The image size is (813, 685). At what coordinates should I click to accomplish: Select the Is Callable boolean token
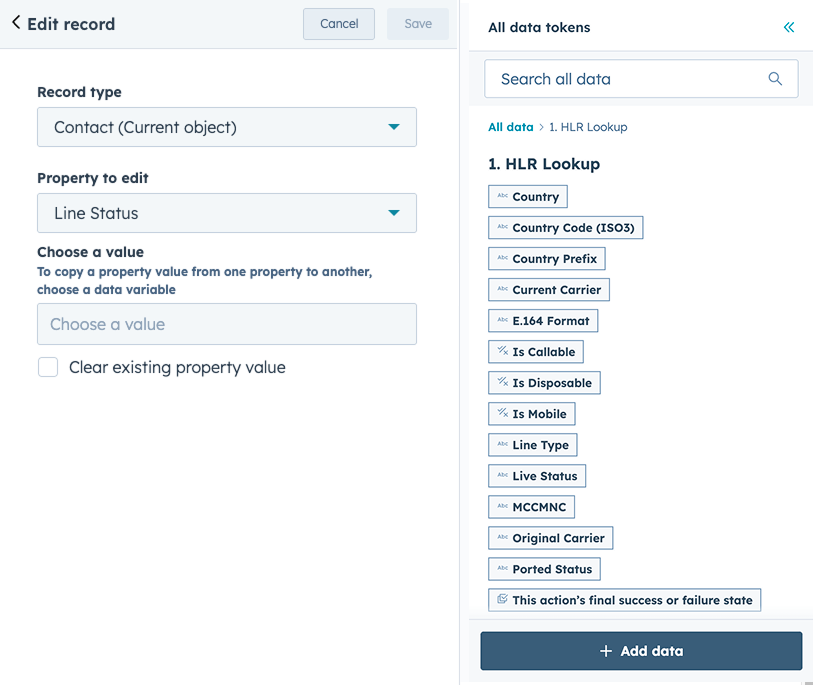coord(535,352)
